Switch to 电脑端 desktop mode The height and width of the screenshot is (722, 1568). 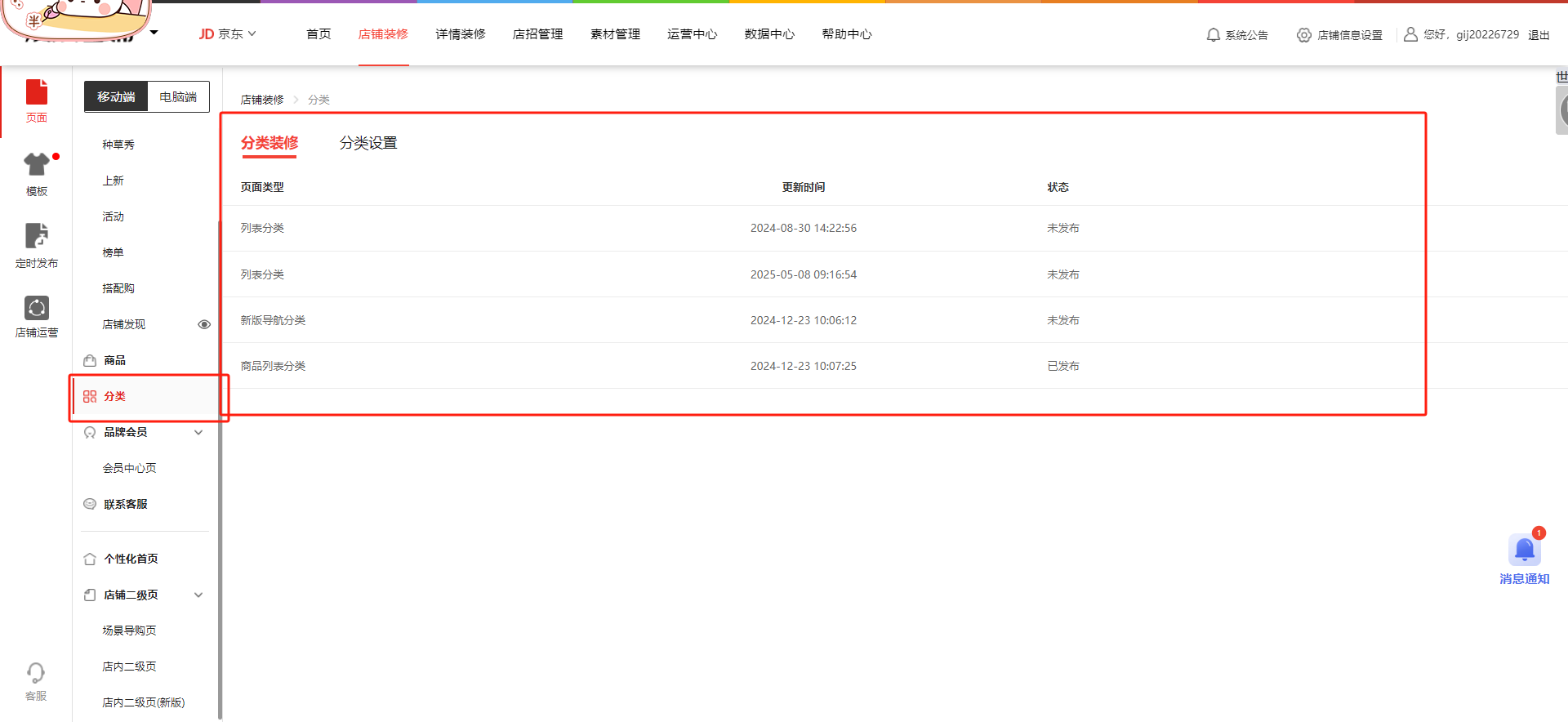178,97
